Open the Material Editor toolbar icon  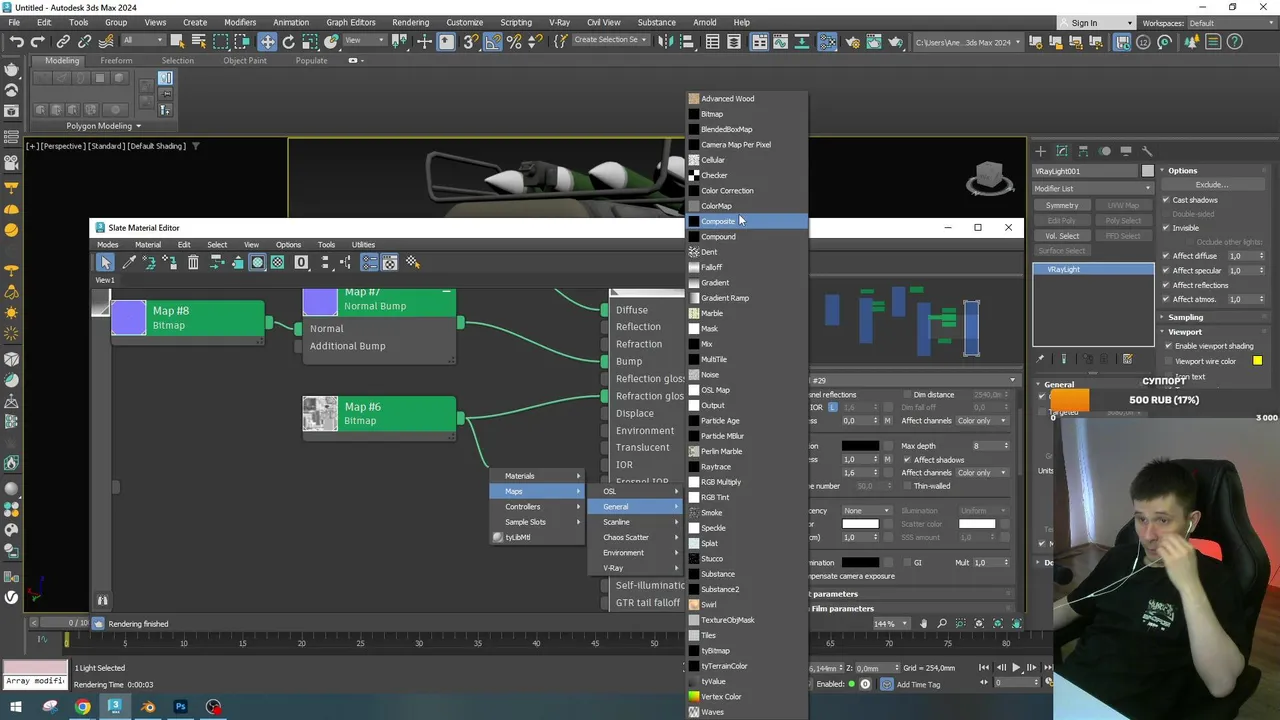(x=828, y=41)
